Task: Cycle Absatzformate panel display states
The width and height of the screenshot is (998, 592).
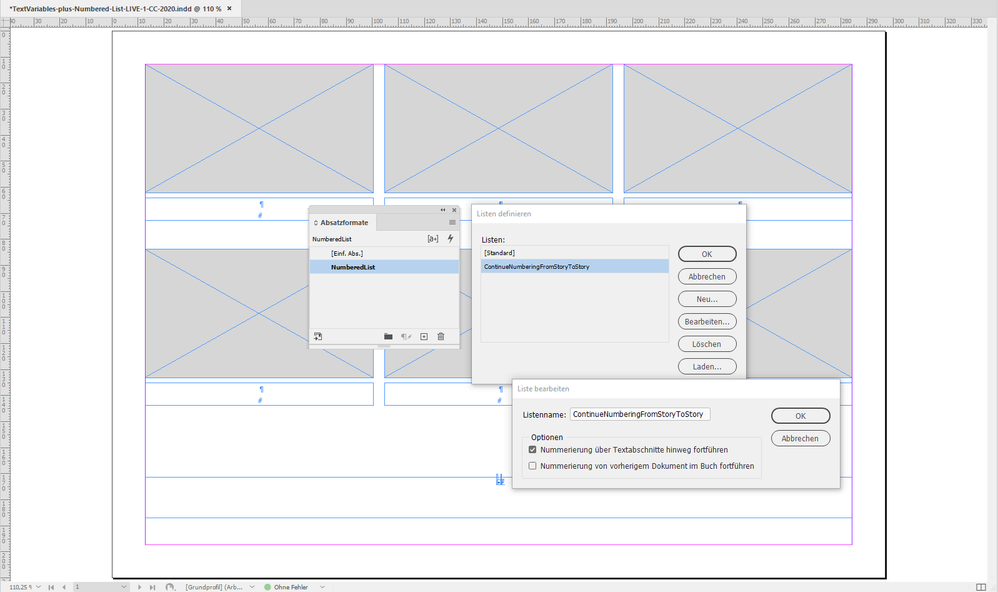Action: point(316,223)
